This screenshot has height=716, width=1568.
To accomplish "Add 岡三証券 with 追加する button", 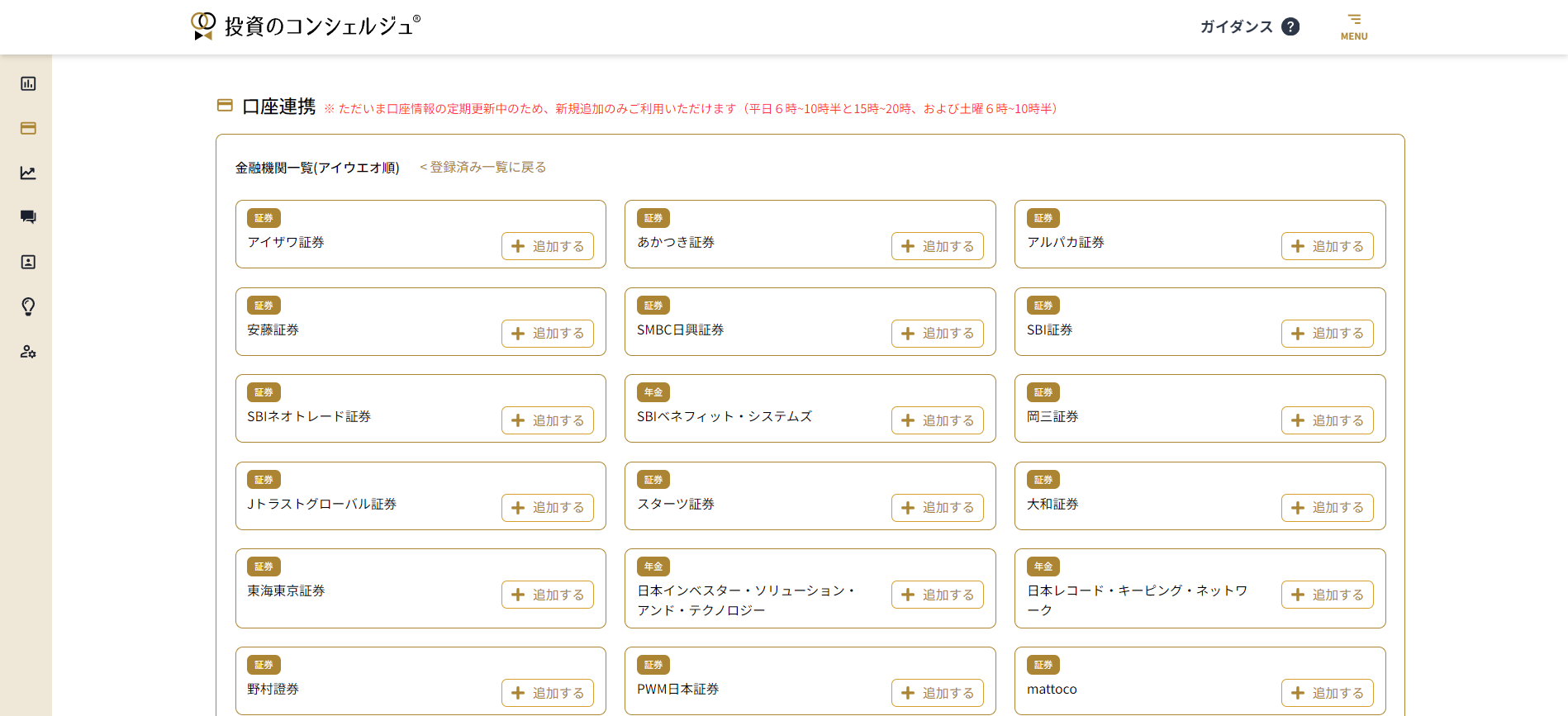I will tap(1328, 420).
